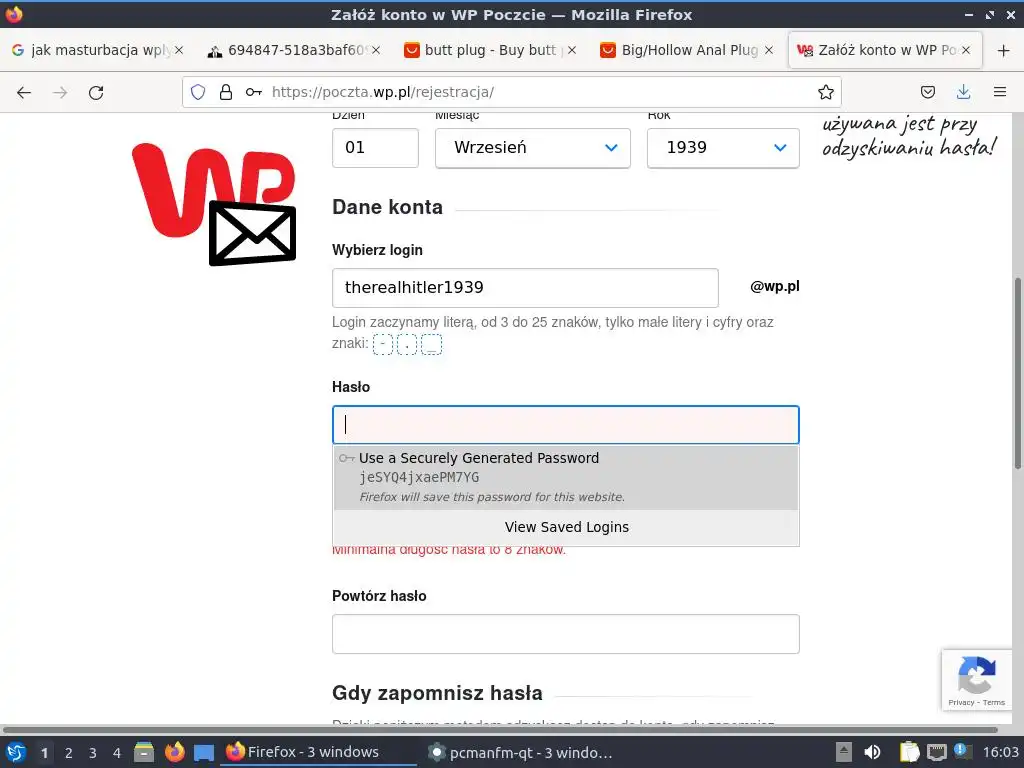Click the login field 'therealhitler1939'
The image size is (1024, 768).
[x=525, y=287]
